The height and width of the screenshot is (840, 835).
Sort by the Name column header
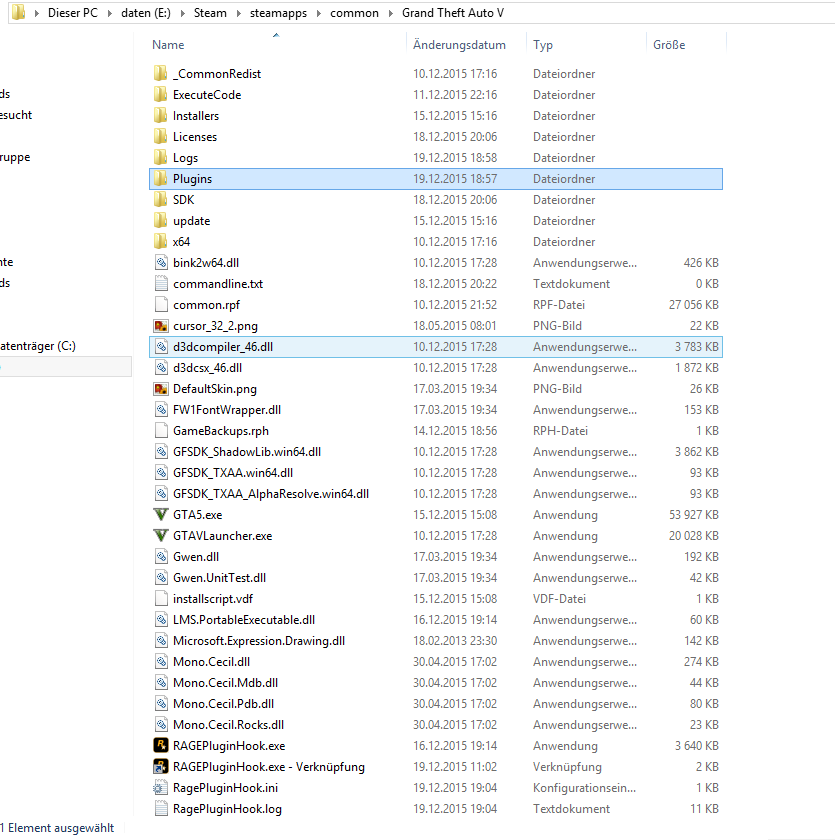pos(168,45)
